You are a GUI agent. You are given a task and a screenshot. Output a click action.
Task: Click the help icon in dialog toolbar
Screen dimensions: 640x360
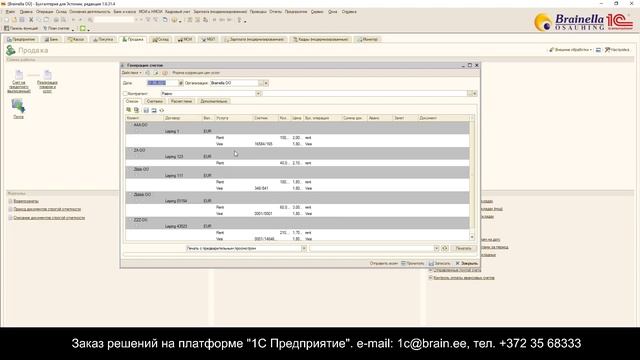pos(165,73)
